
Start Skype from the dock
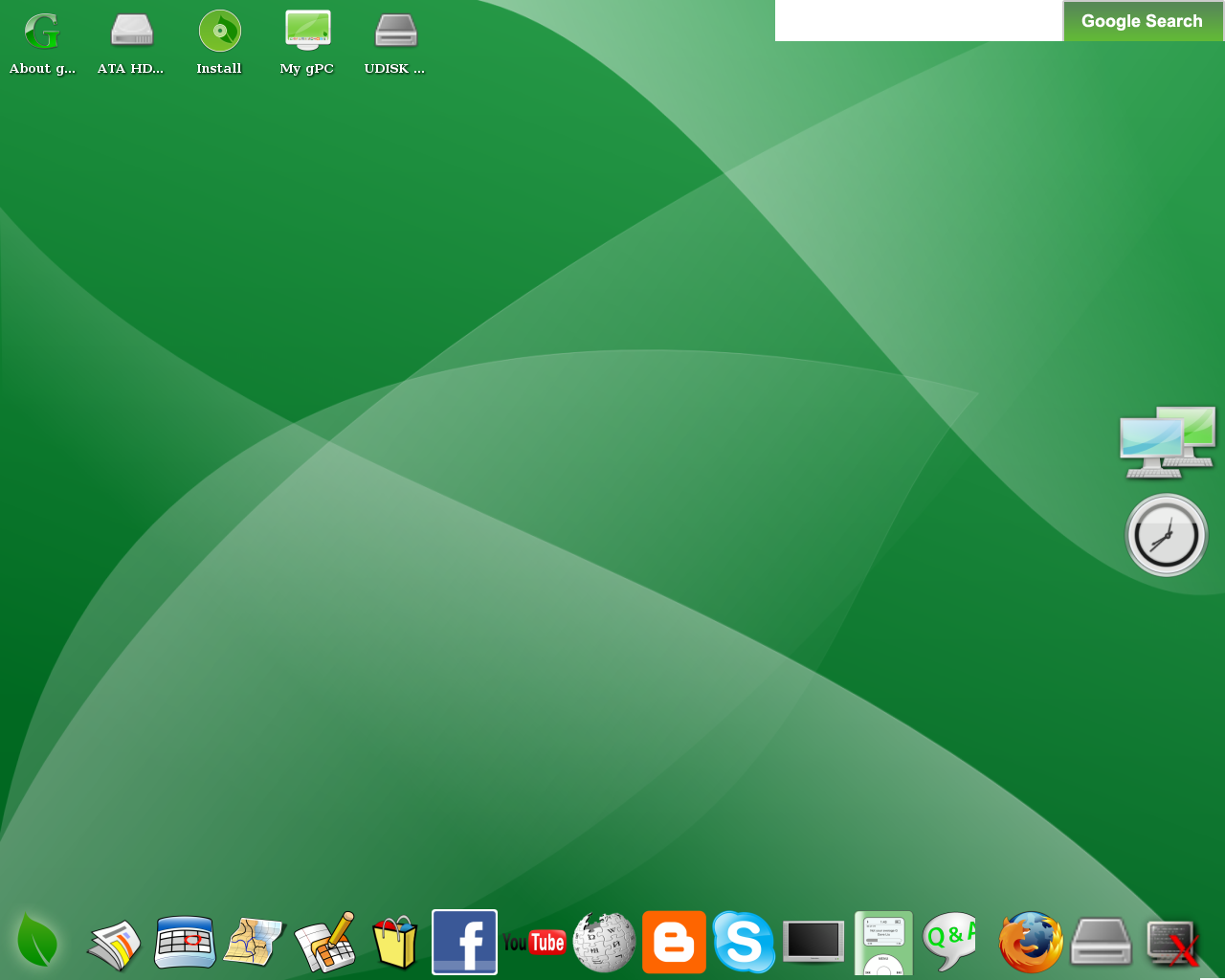(744, 942)
